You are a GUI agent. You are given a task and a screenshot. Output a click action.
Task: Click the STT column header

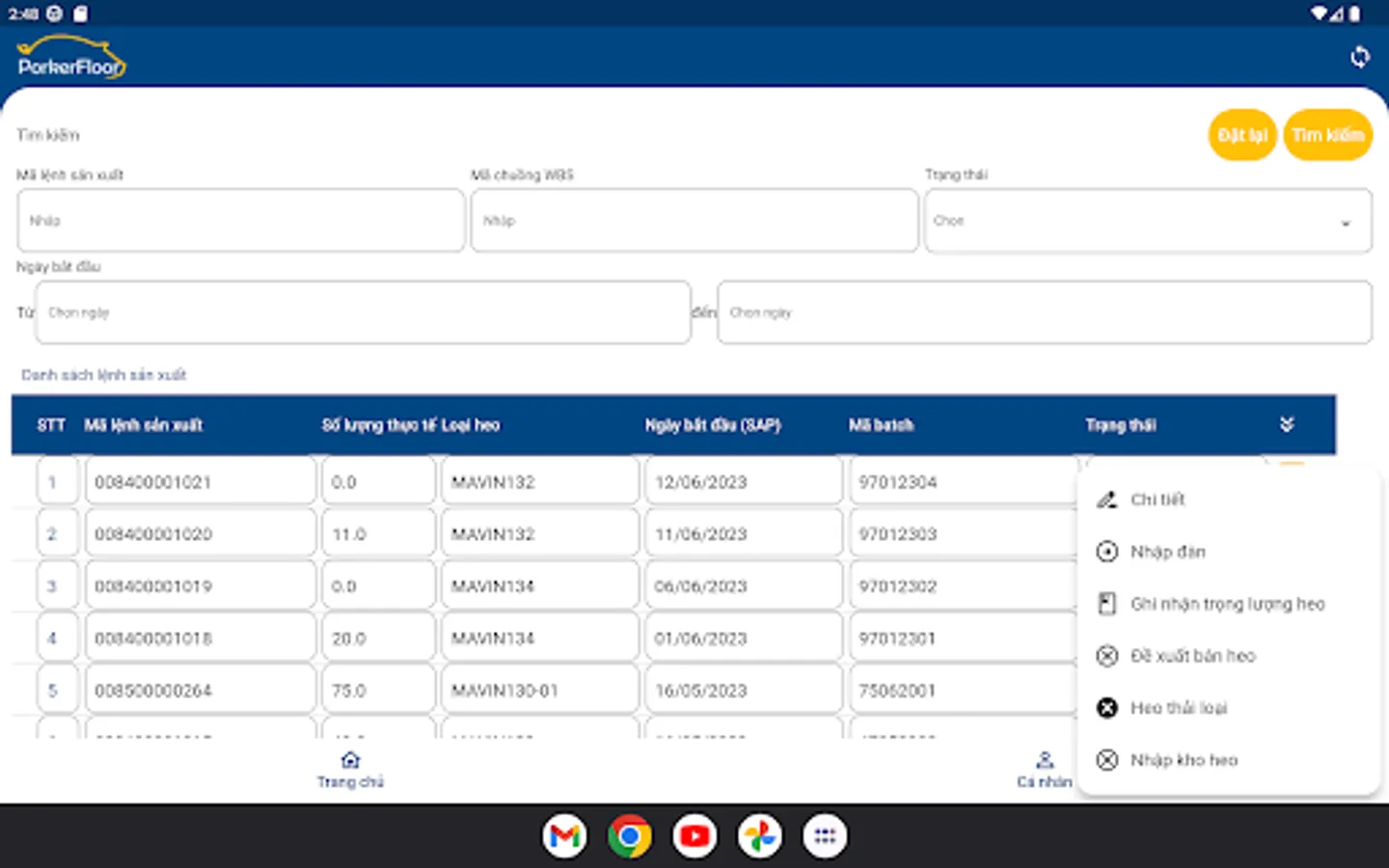tap(51, 424)
